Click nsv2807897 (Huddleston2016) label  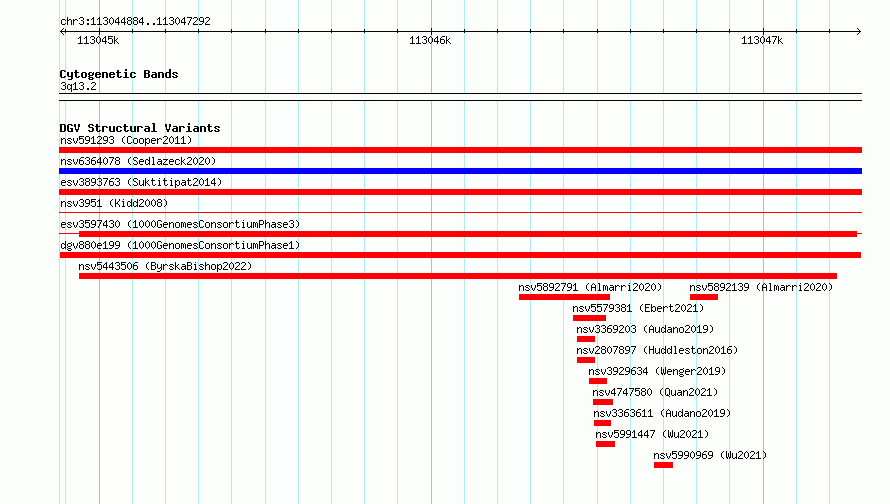657,350
